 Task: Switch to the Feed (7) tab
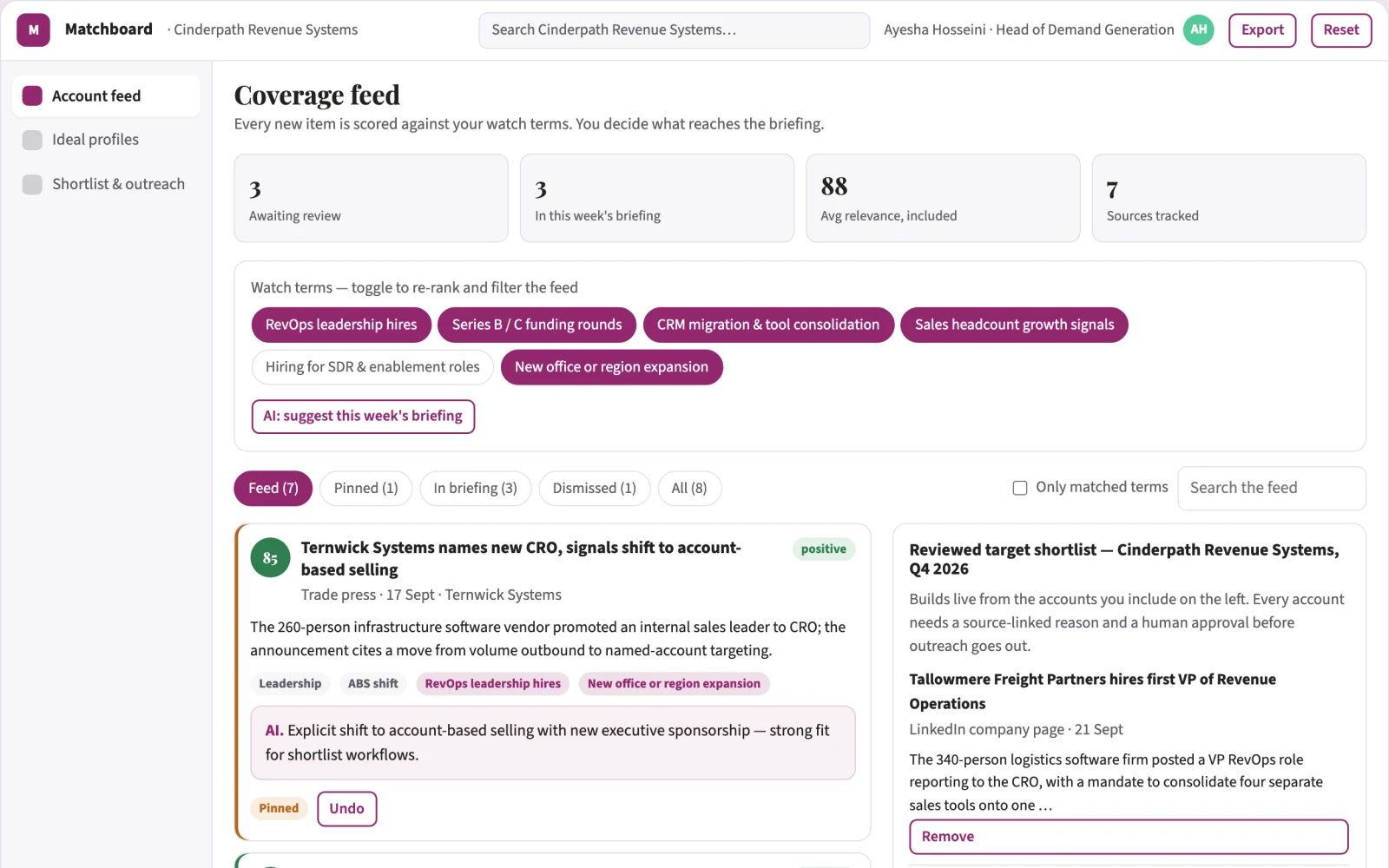(273, 488)
